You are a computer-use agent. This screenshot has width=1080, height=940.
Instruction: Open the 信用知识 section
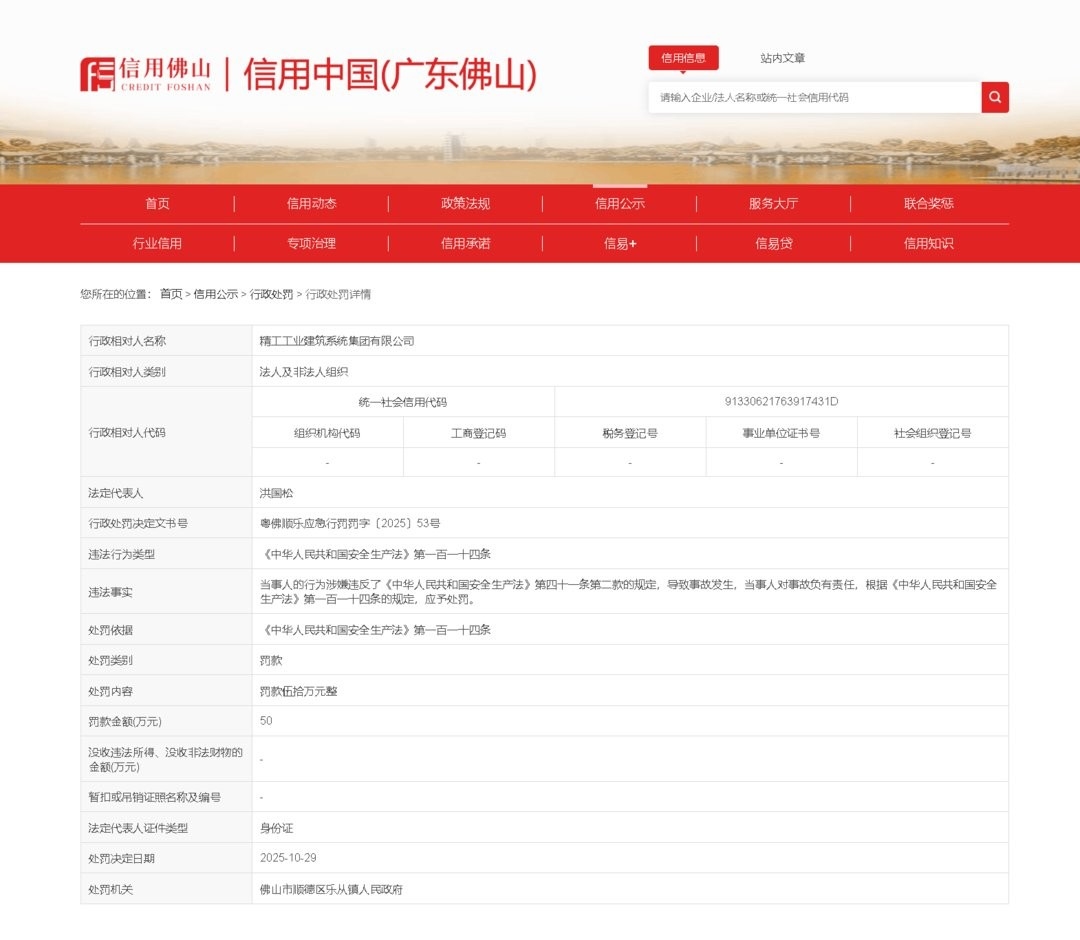tap(926, 243)
